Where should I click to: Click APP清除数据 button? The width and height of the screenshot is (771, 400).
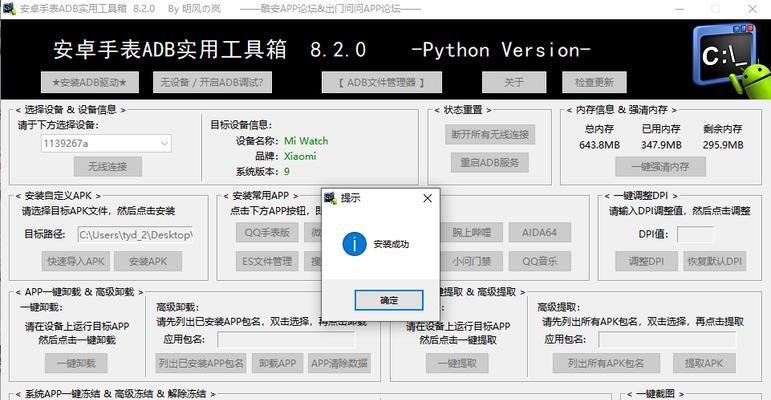339,364
